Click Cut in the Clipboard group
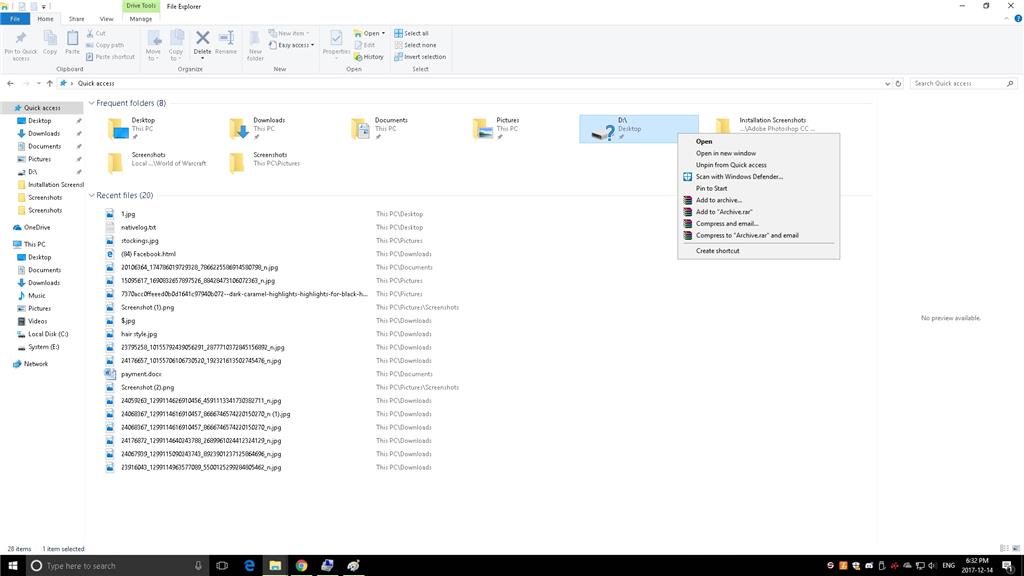Screen dimensions: 1024x576 click(x=96, y=33)
